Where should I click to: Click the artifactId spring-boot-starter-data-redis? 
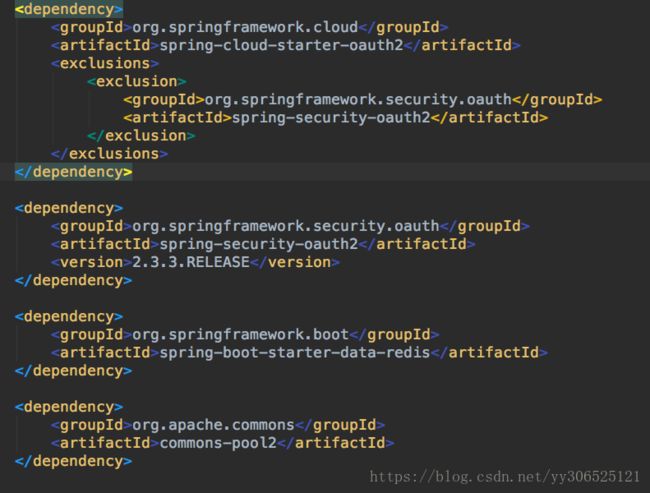coord(295,352)
